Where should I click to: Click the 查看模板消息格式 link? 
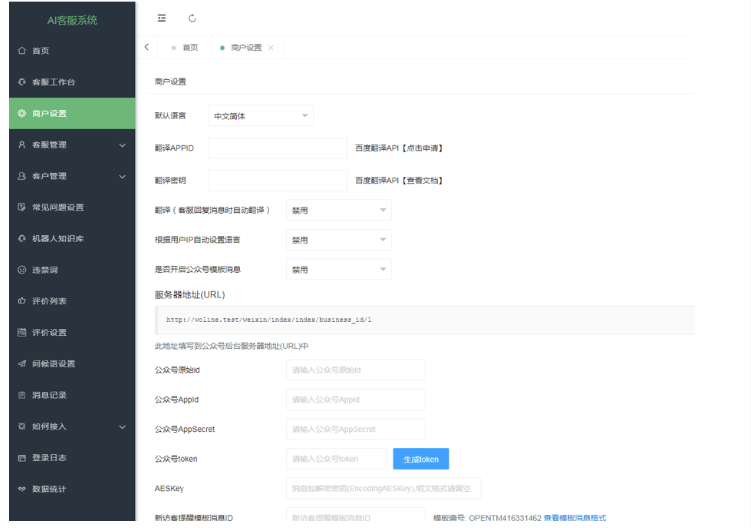(x=575, y=518)
